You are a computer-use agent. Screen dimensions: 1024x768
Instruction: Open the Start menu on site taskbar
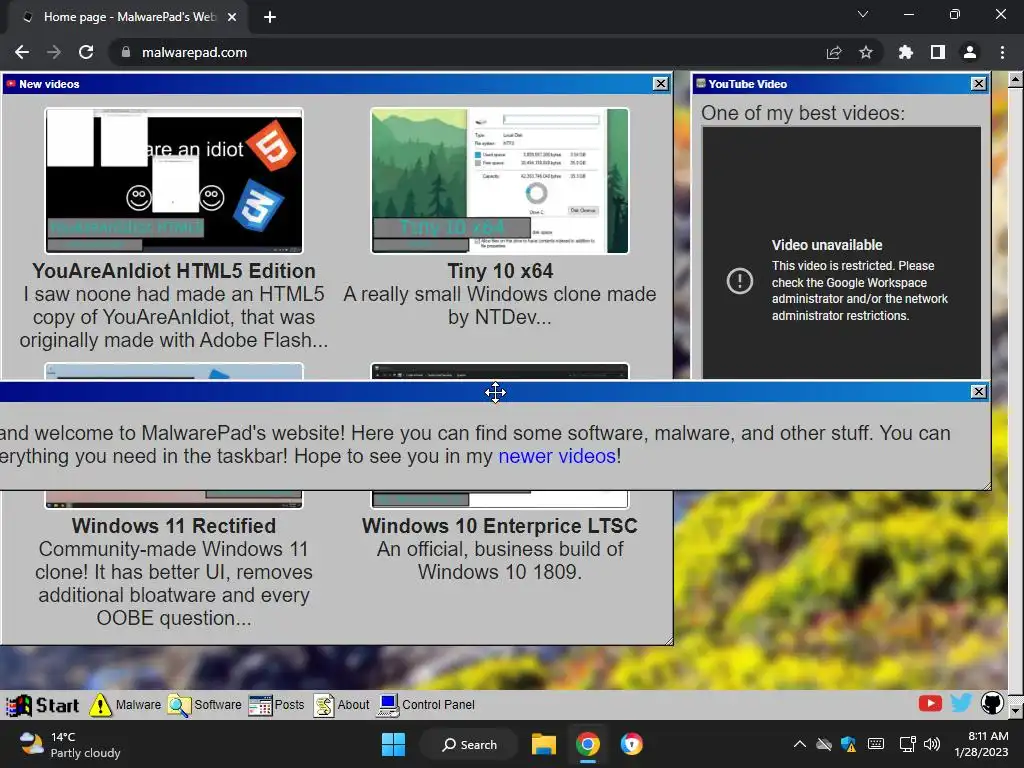[x=42, y=705]
